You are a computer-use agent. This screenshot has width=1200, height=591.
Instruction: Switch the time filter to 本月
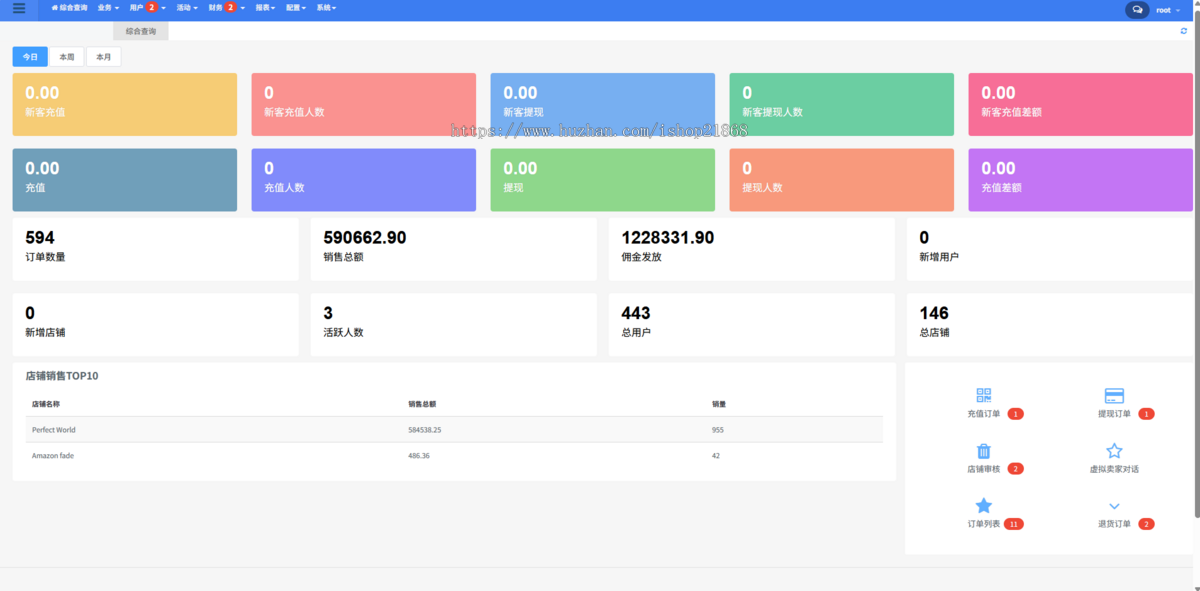(x=103, y=57)
